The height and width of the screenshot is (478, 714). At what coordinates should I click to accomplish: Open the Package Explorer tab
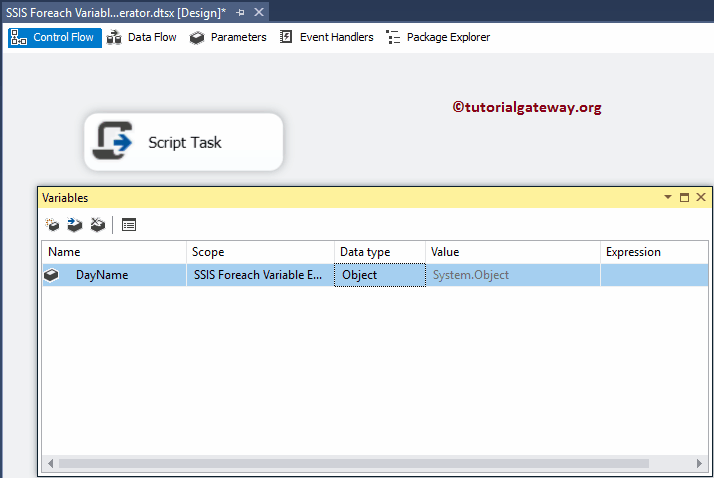(x=438, y=37)
